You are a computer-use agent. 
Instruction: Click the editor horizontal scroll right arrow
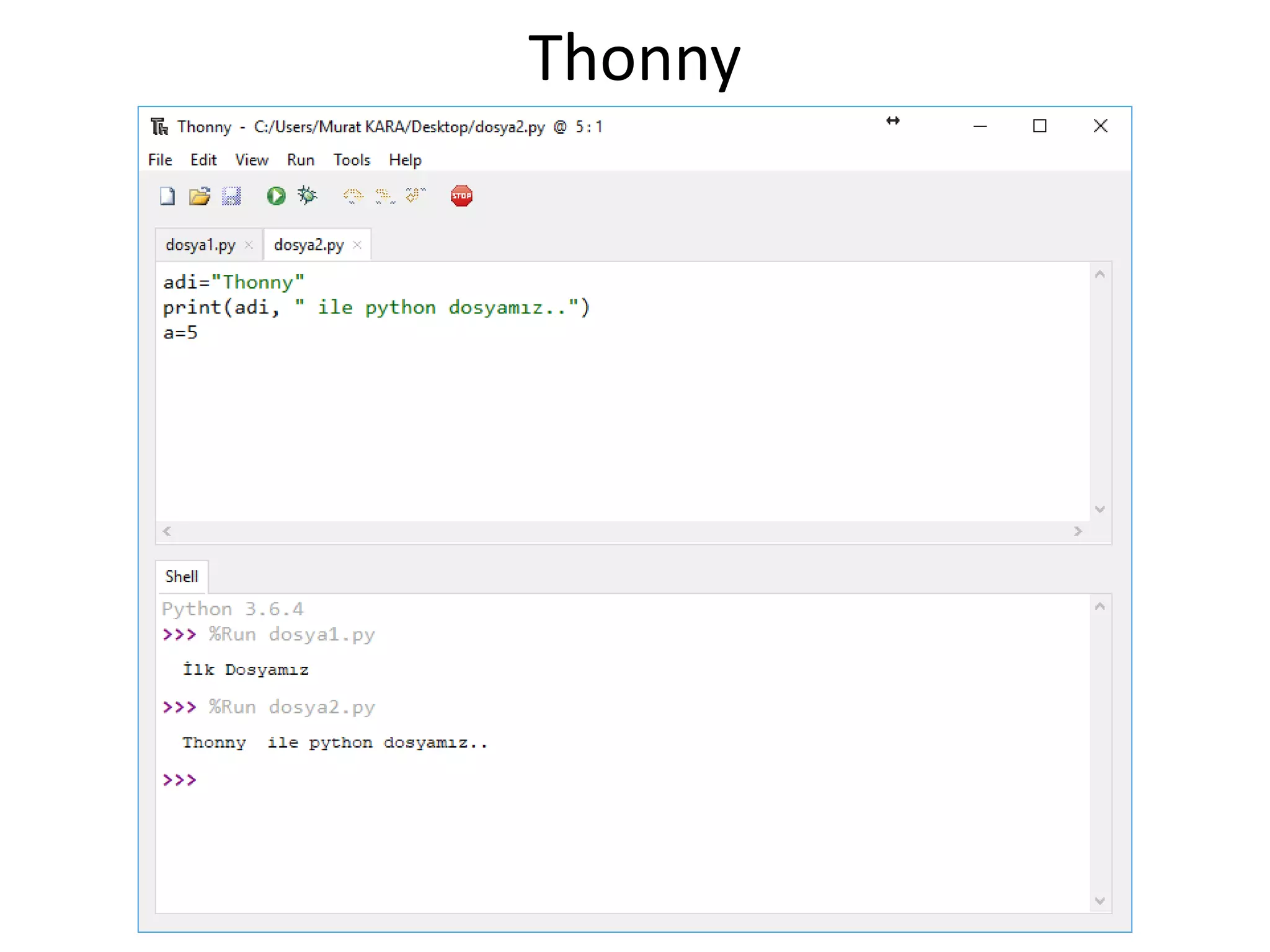click(x=1078, y=531)
